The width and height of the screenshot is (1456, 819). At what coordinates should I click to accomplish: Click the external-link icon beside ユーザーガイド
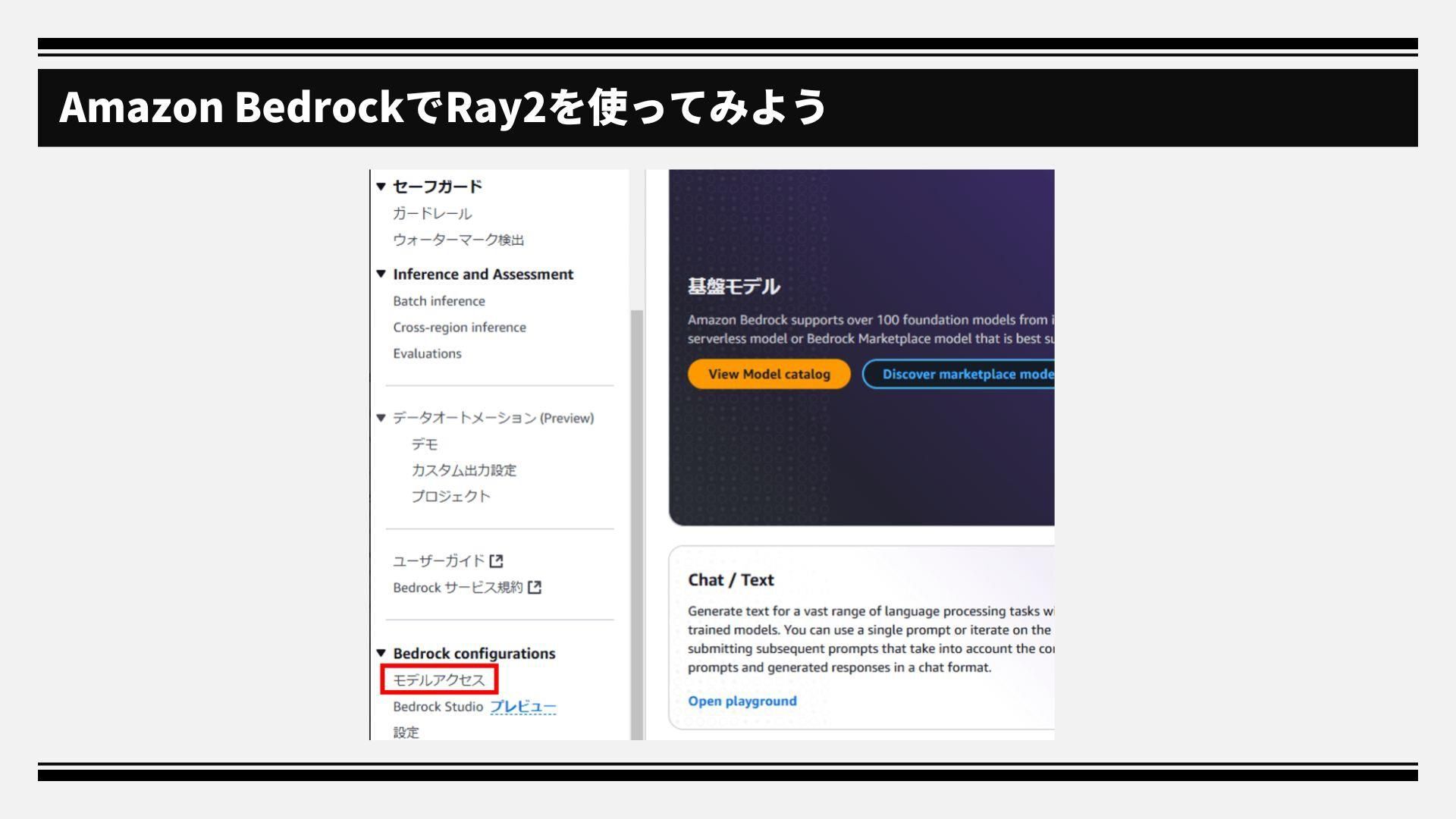(x=497, y=561)
